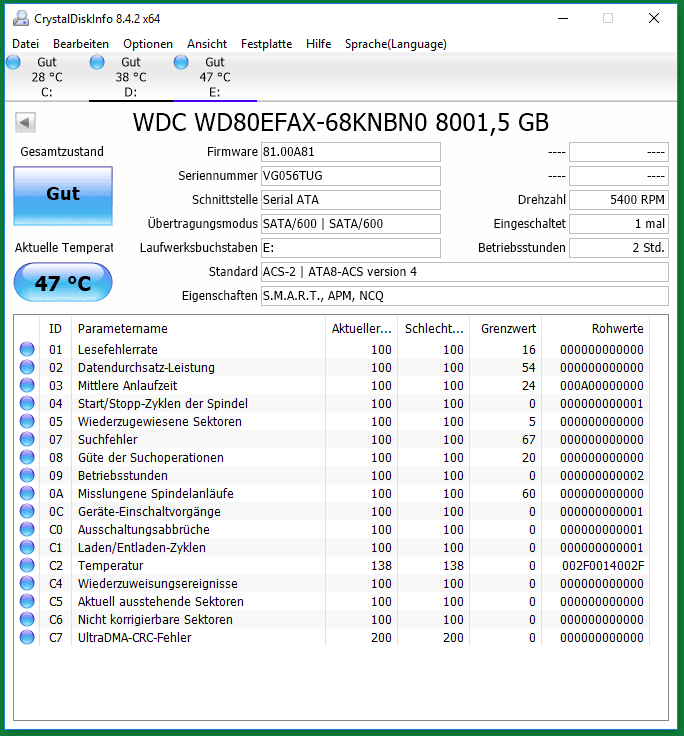This screenshot has height=736, width=684.
Task: Click the Eingeschaltet field 1 mal
Action: 619,224
